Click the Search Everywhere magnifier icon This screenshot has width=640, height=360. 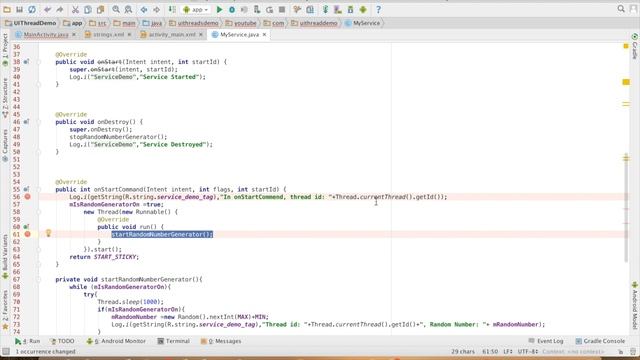pyautogui.click(x=621, y=9)
